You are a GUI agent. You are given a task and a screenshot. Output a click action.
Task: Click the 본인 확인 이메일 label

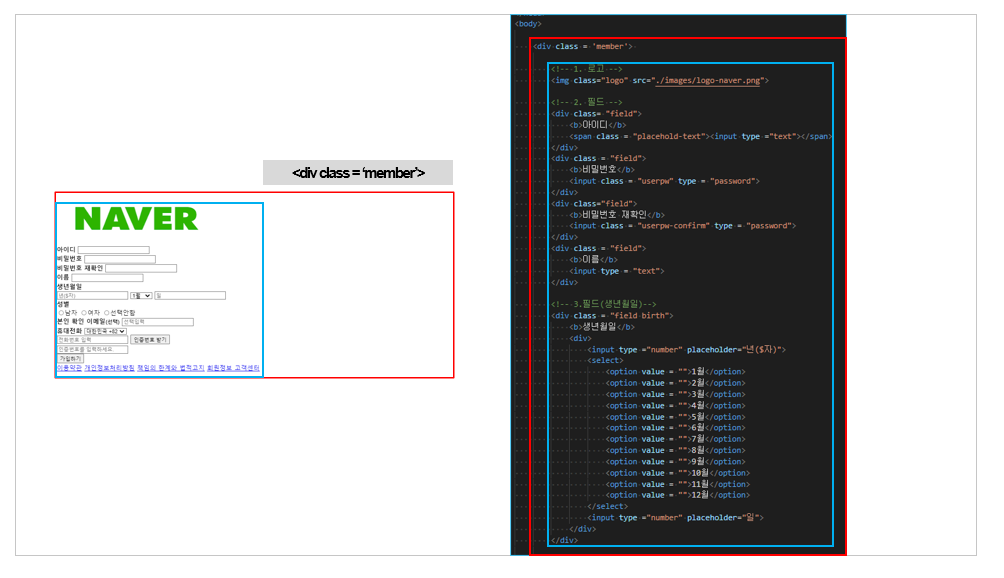[x=88, y=322]
